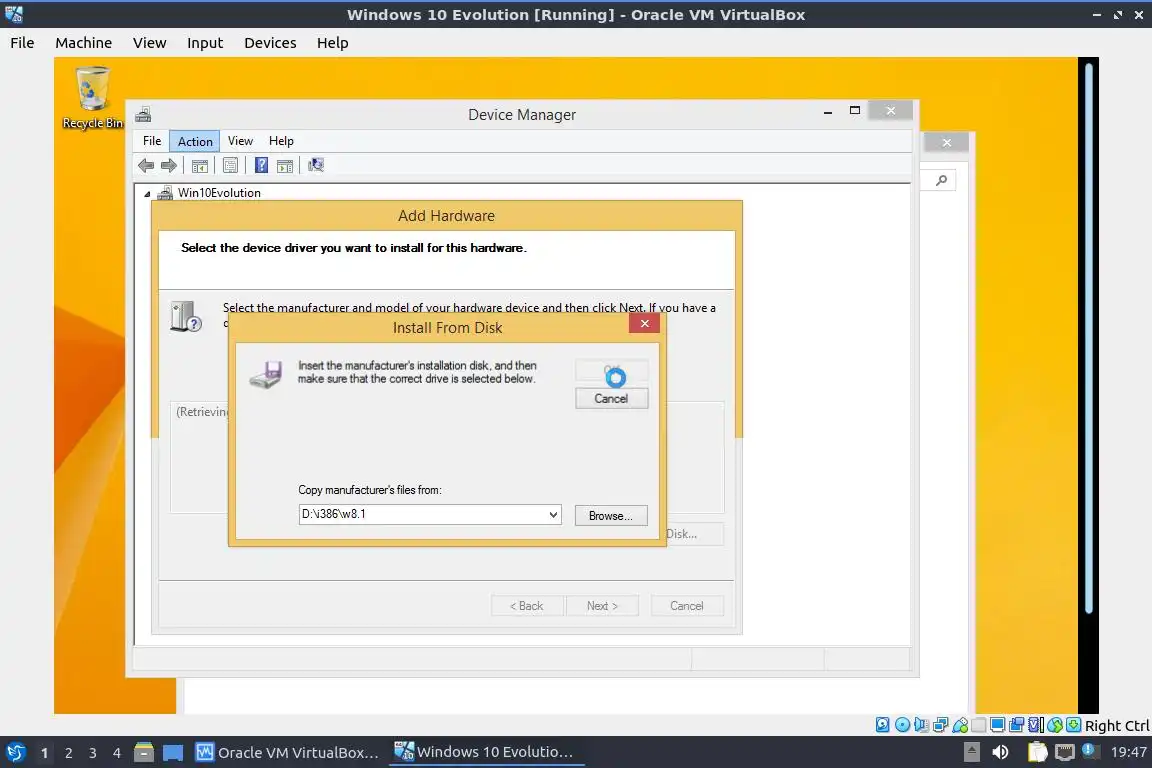Open the Device Manager Help menu
Screen dimensions: 1152x768
(x=281, y=140)
